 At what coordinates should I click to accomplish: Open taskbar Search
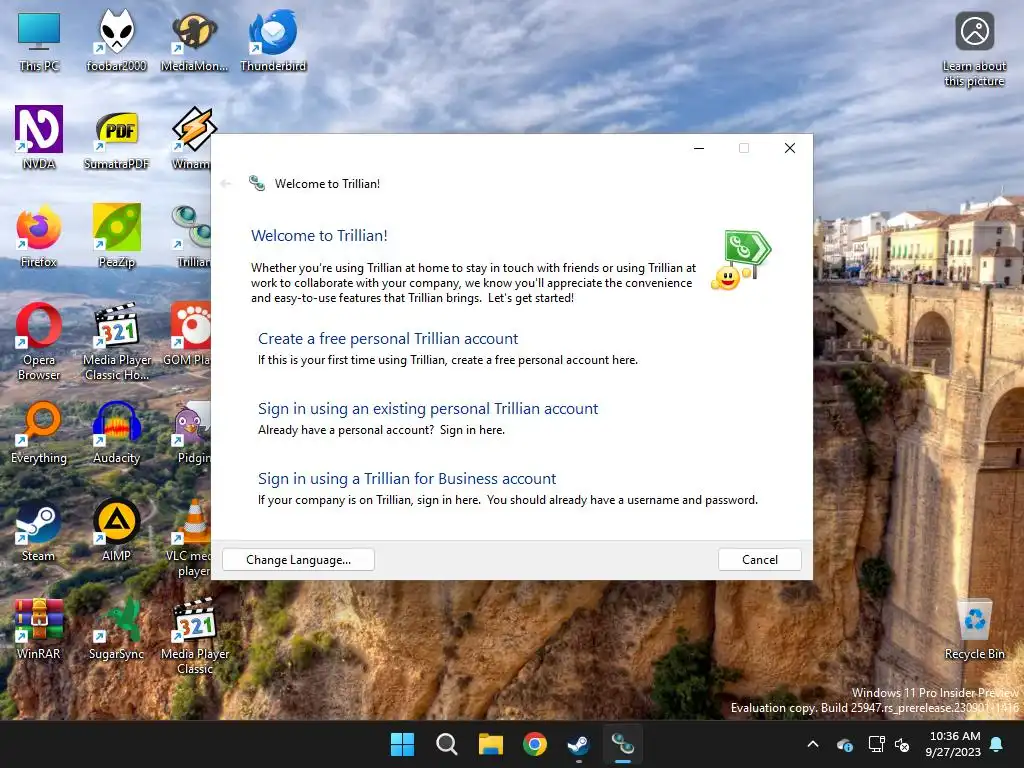447,744
